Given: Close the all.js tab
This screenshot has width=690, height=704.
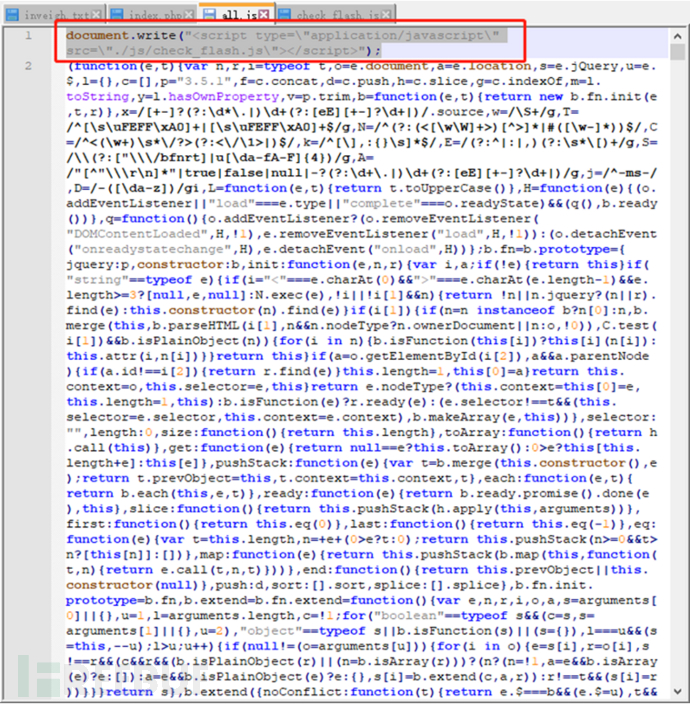Looking at the screenshot, I should click(264, 15).
